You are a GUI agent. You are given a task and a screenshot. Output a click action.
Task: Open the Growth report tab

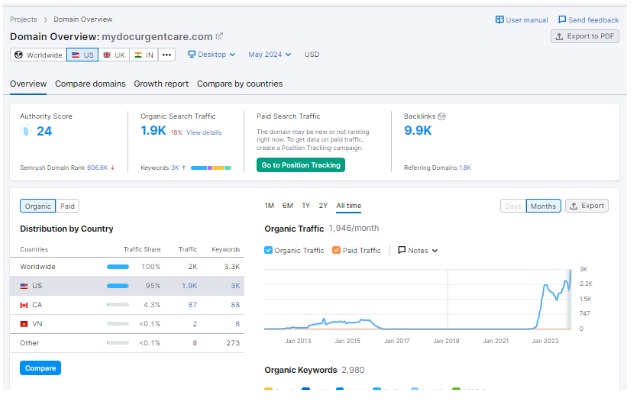click(161, 84)
